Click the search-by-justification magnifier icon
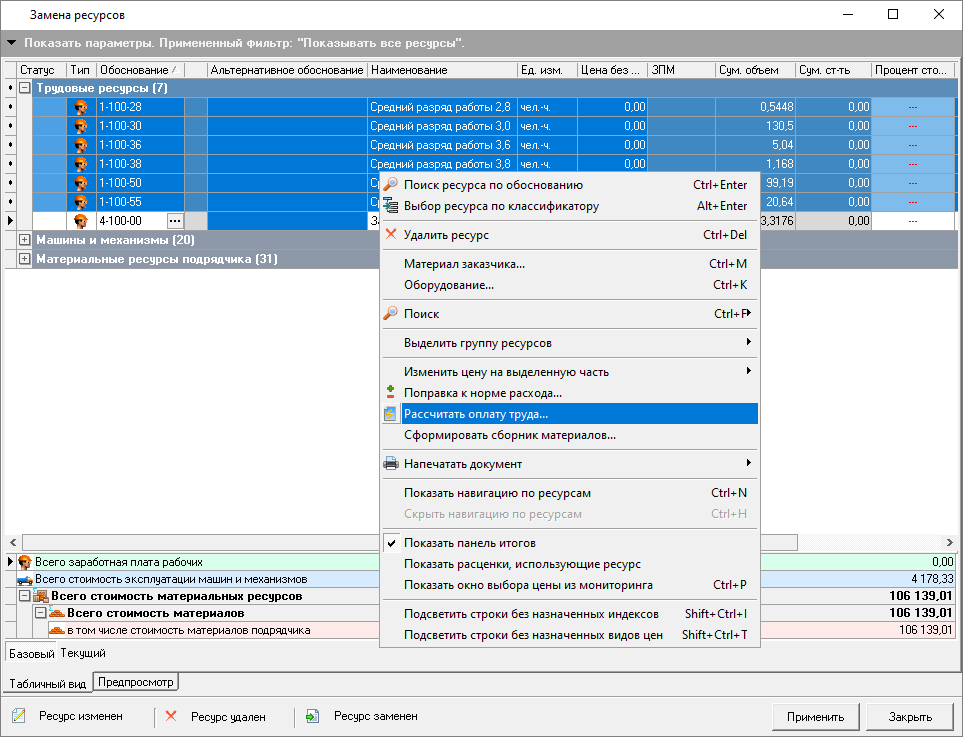963x737 pixels. click(391, 185)
